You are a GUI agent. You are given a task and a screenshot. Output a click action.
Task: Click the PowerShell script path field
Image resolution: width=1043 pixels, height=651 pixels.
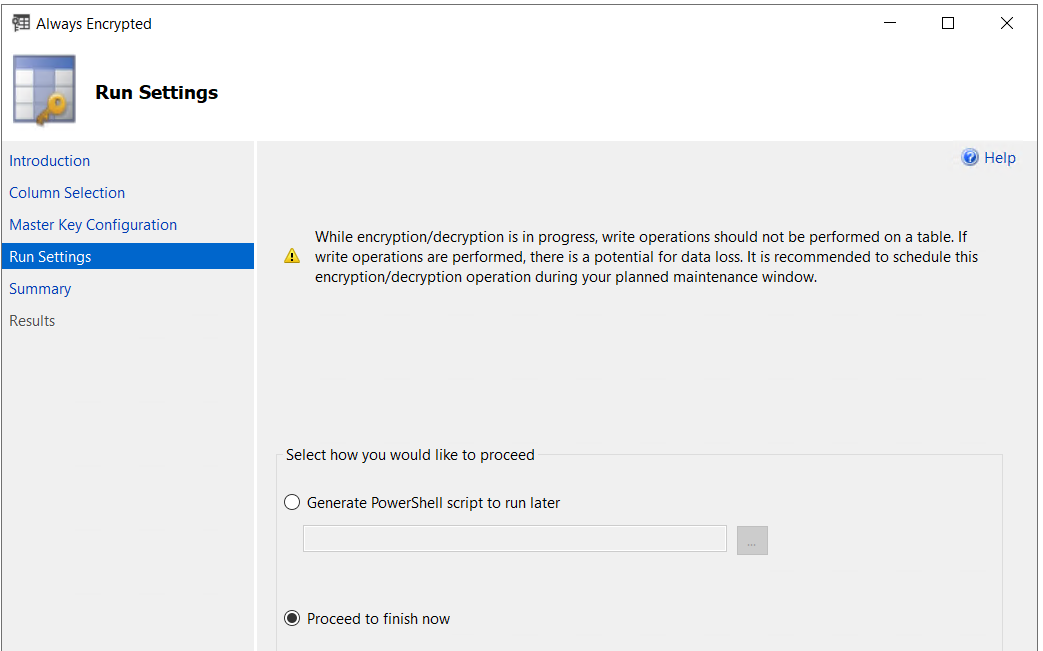tap(515, 539)
